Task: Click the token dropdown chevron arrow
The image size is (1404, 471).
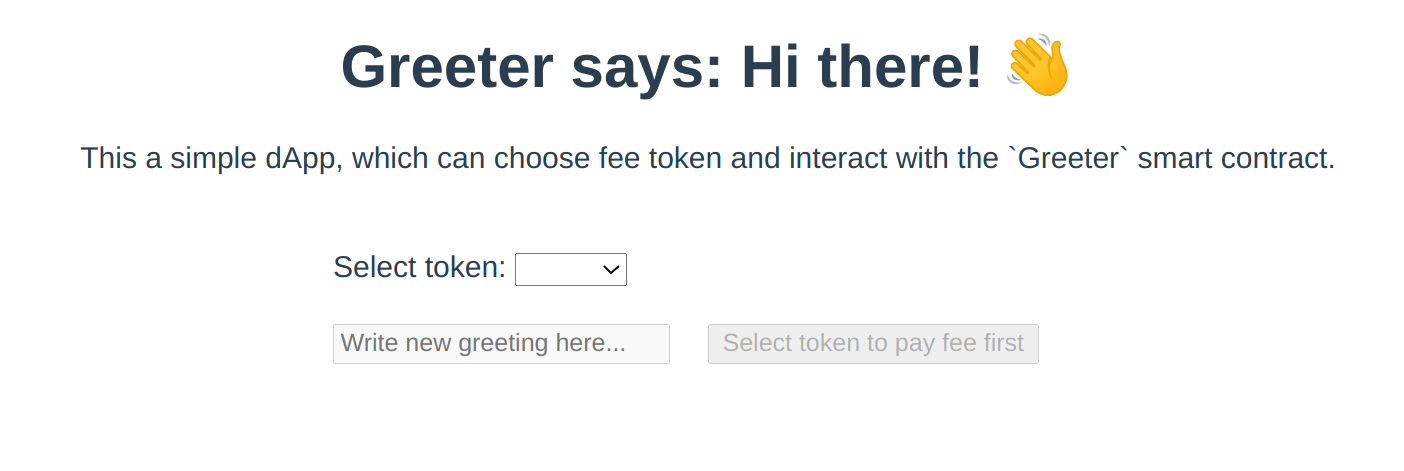Action: (609, 269)
